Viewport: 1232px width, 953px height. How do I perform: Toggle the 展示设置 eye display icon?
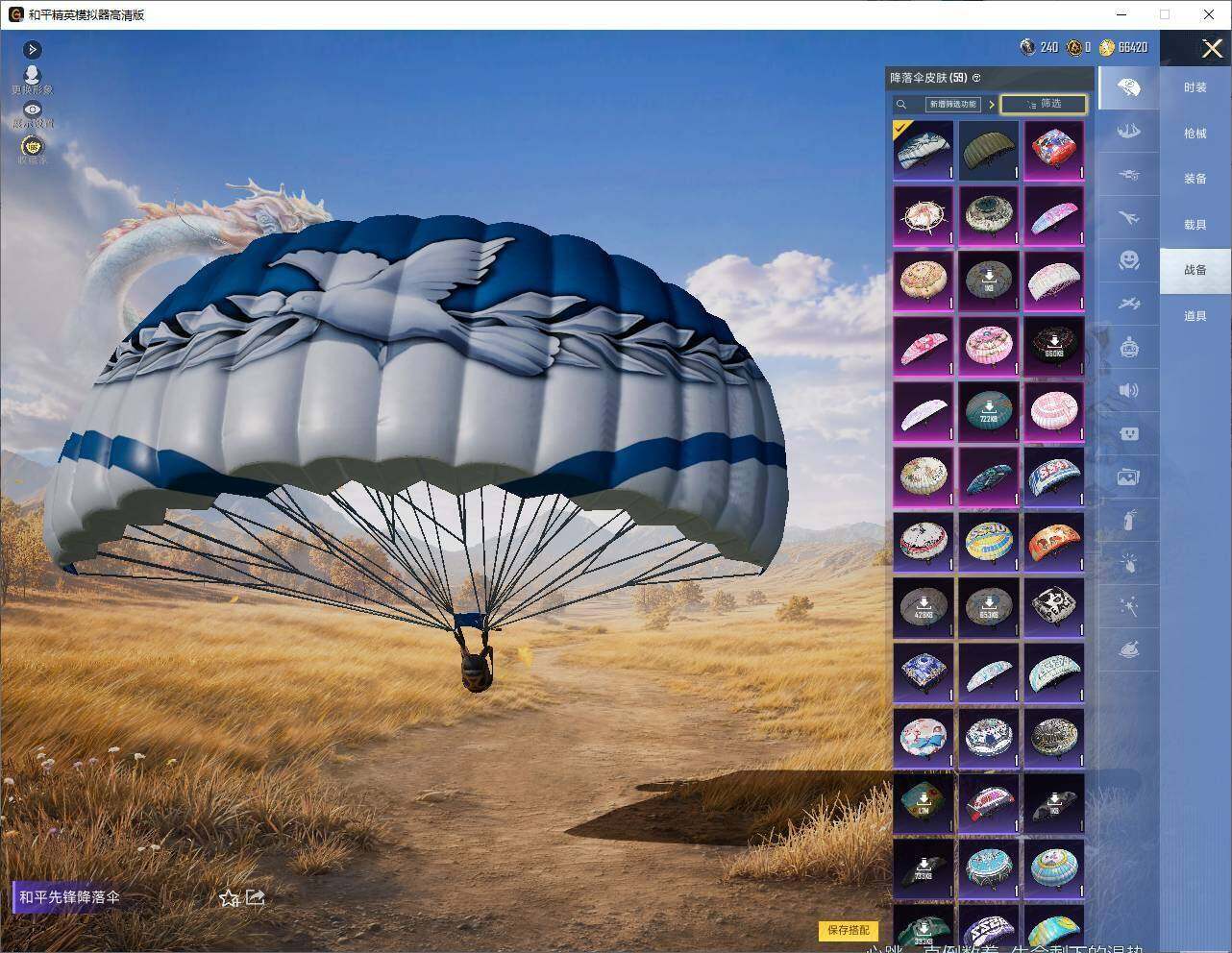pyautogui.click(x=33, y=110)
